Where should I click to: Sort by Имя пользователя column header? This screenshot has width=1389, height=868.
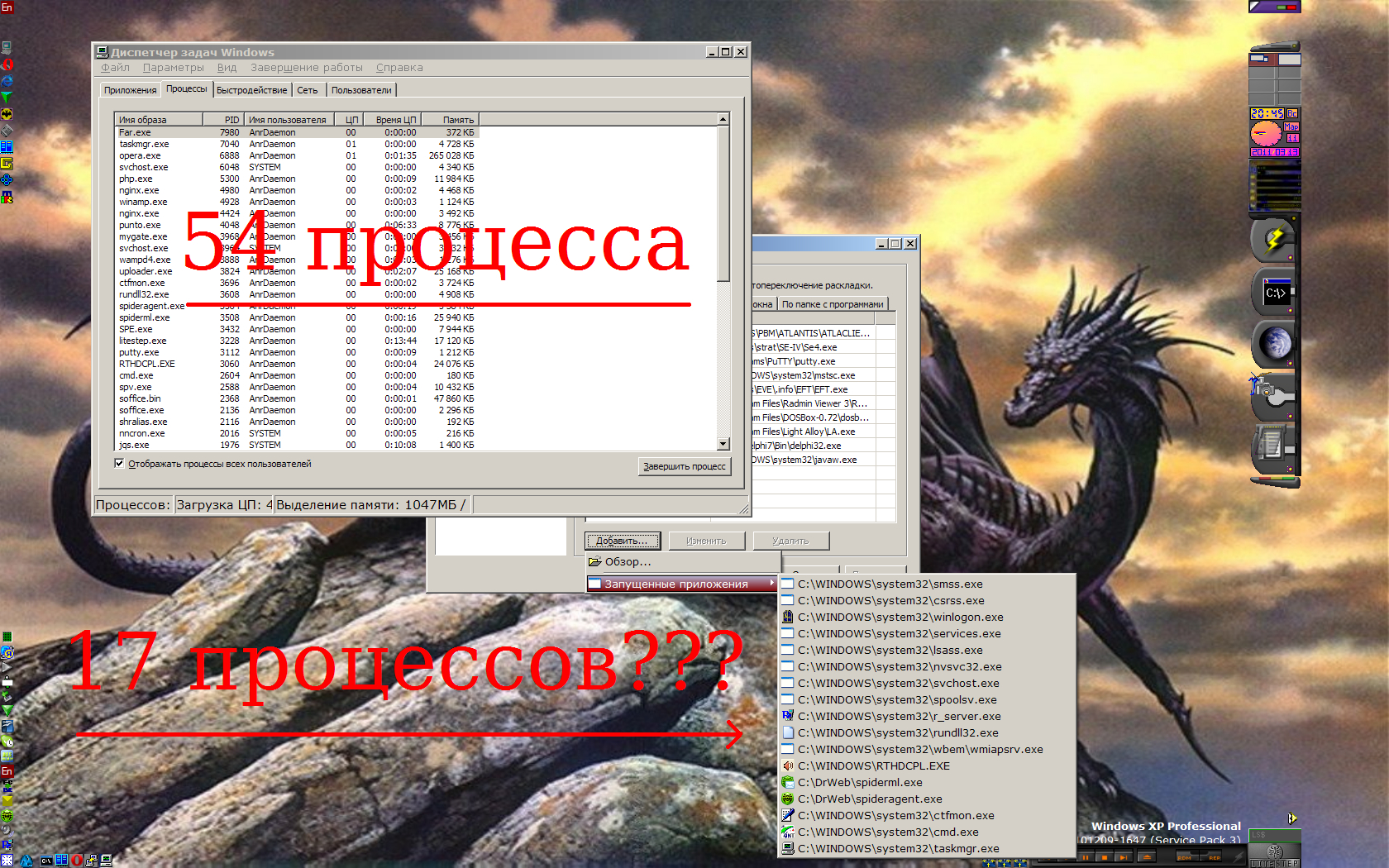point(289,120)
